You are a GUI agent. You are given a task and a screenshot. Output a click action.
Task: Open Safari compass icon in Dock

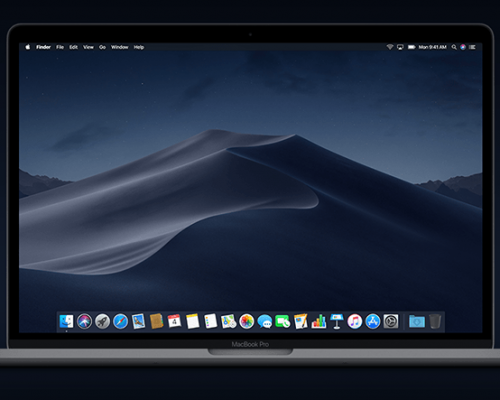[120, 322]
